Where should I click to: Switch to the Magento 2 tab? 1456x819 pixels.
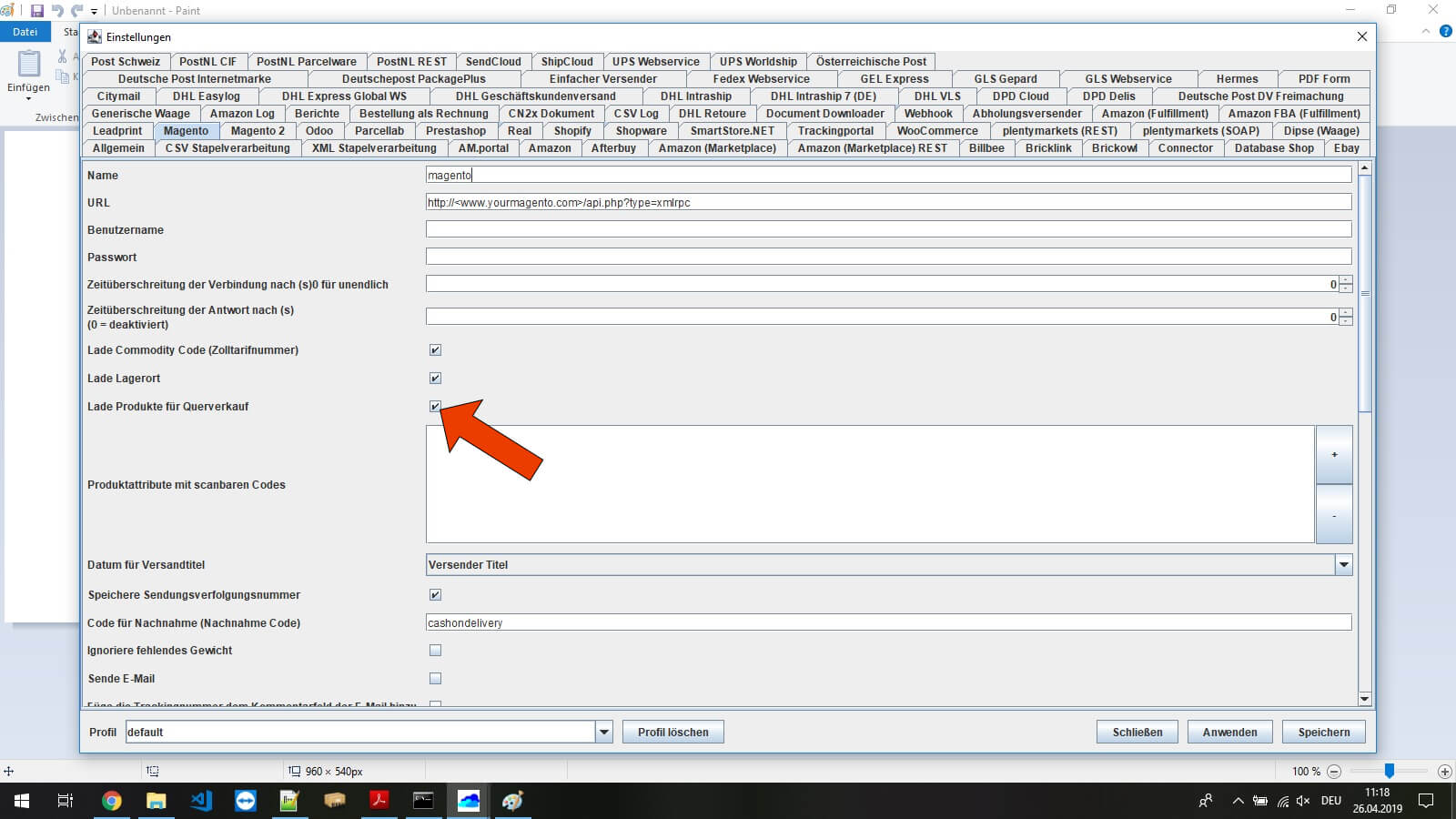[258, 131]
